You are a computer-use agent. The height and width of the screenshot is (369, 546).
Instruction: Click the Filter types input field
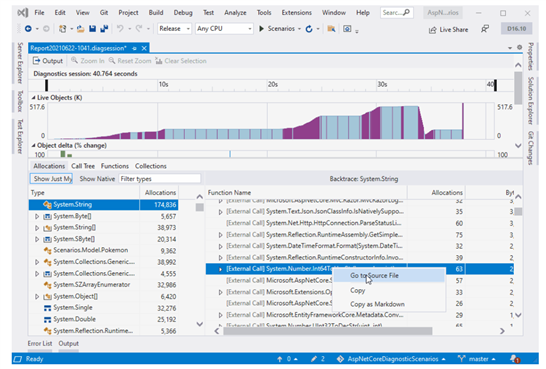tap(159, 179)
